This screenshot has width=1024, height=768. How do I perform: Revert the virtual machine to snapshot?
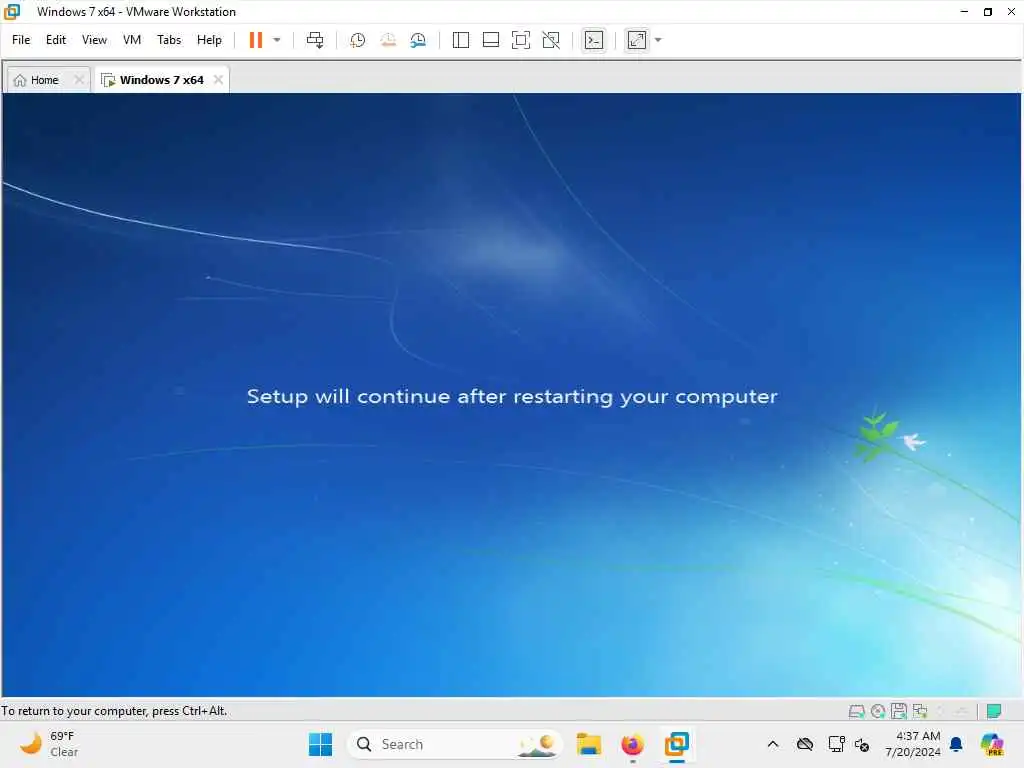[x=388, y=40]
